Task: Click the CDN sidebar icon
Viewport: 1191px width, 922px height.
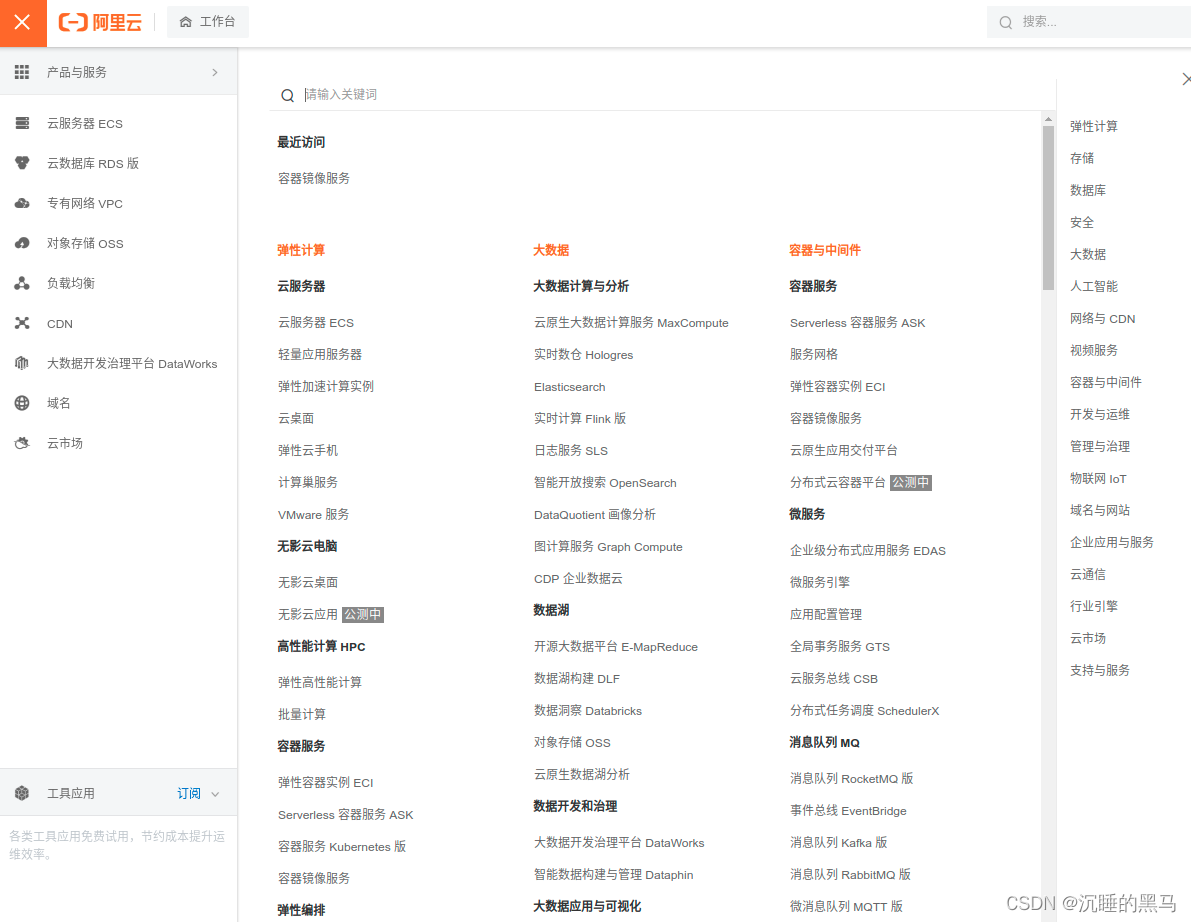Action: pyautogui.click(x=22, y=324)
